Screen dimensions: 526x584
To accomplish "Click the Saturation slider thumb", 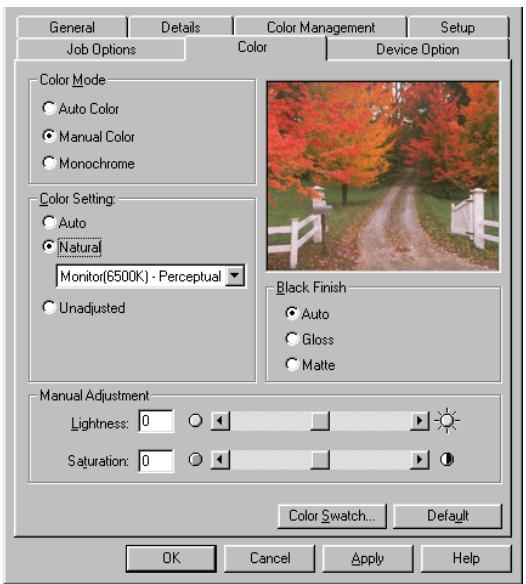I will tap(320, 460).
